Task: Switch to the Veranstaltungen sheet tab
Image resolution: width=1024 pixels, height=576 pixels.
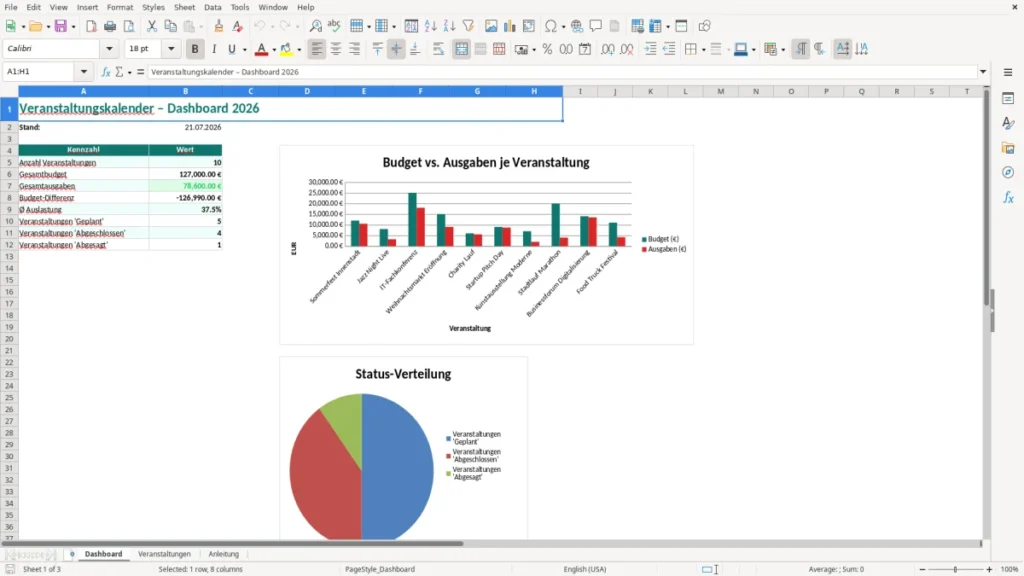Action: point(165,554)
